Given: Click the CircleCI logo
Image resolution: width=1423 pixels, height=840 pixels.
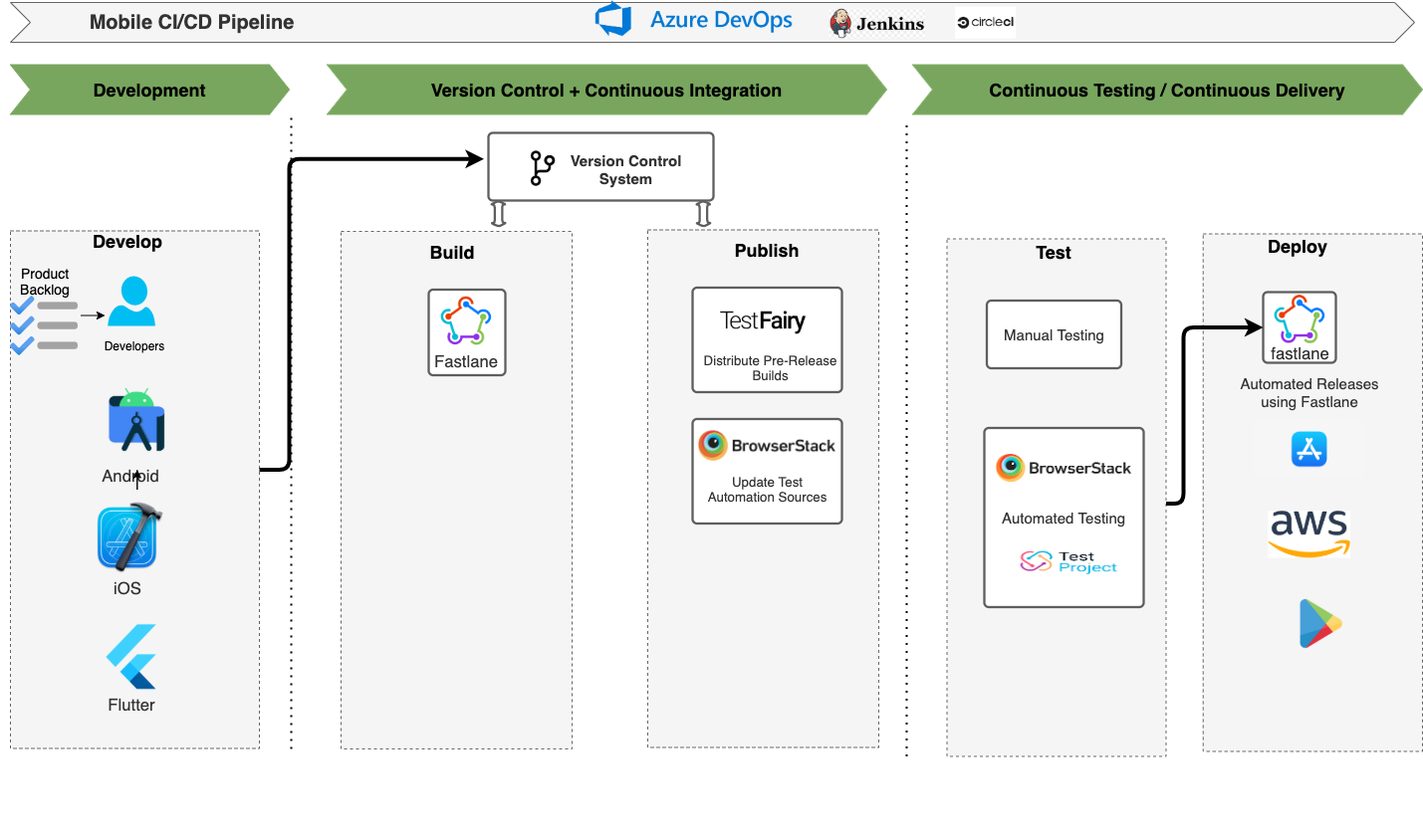Looking at the screenshot, I should click(x=986, y=22).
